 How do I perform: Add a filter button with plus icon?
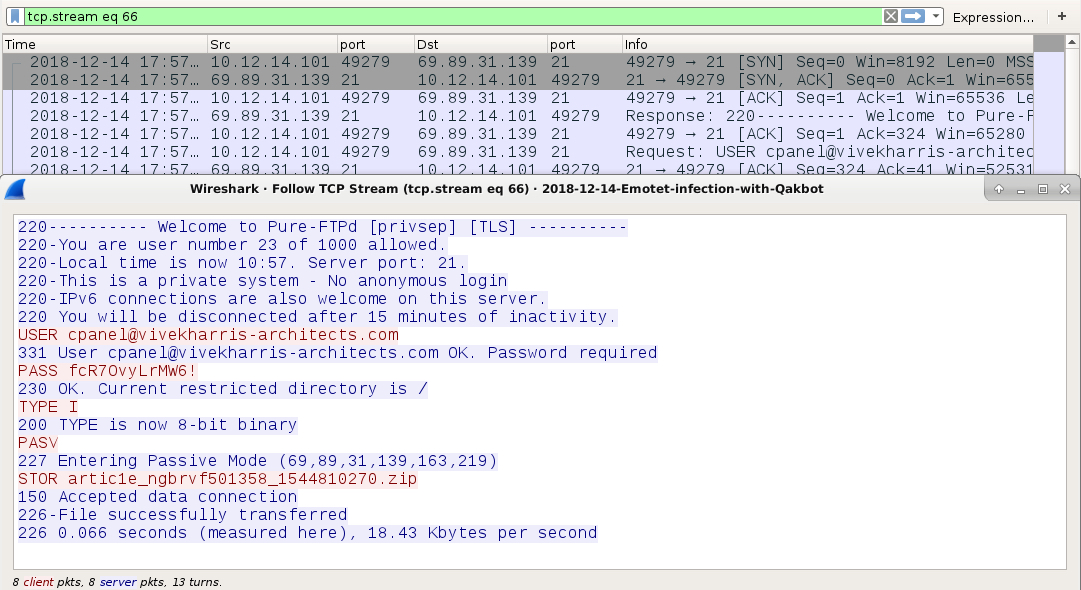(1062, 16)
